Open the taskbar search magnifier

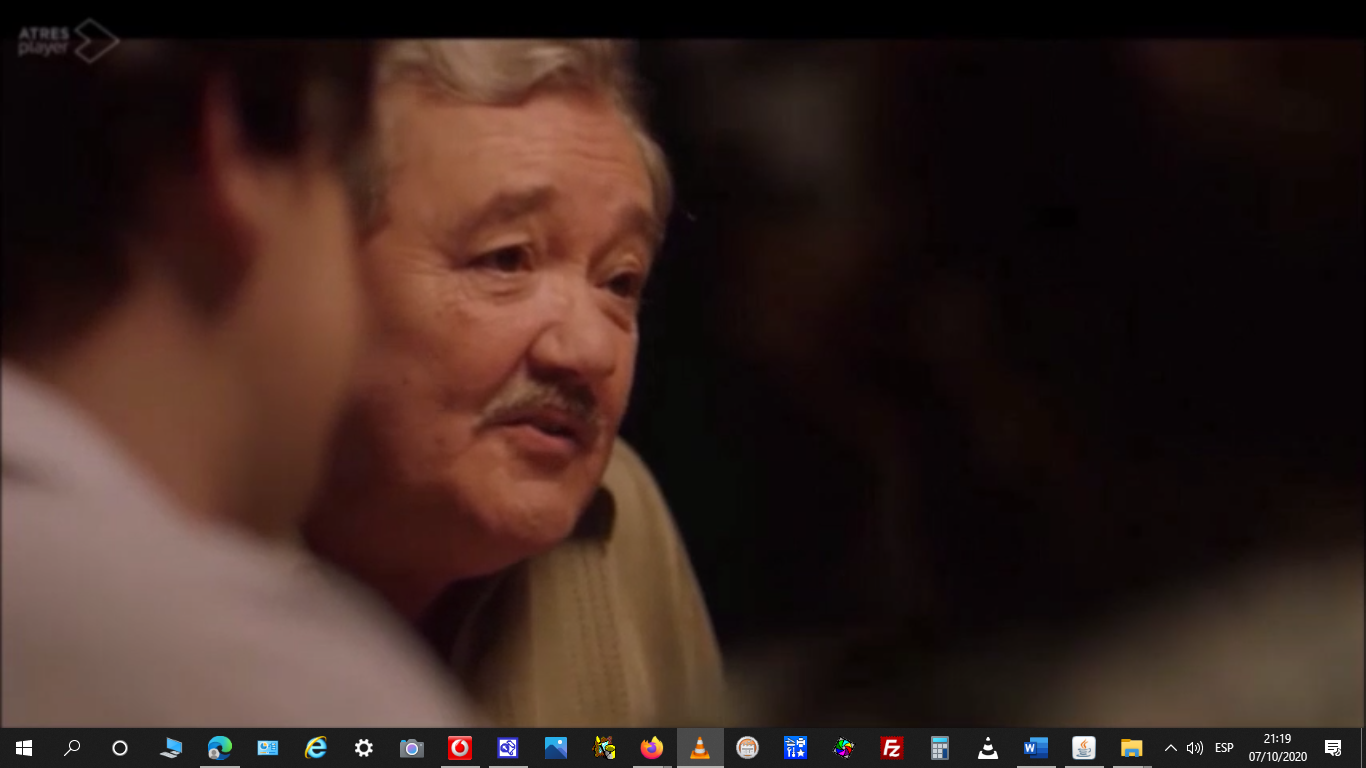(72, 748)
